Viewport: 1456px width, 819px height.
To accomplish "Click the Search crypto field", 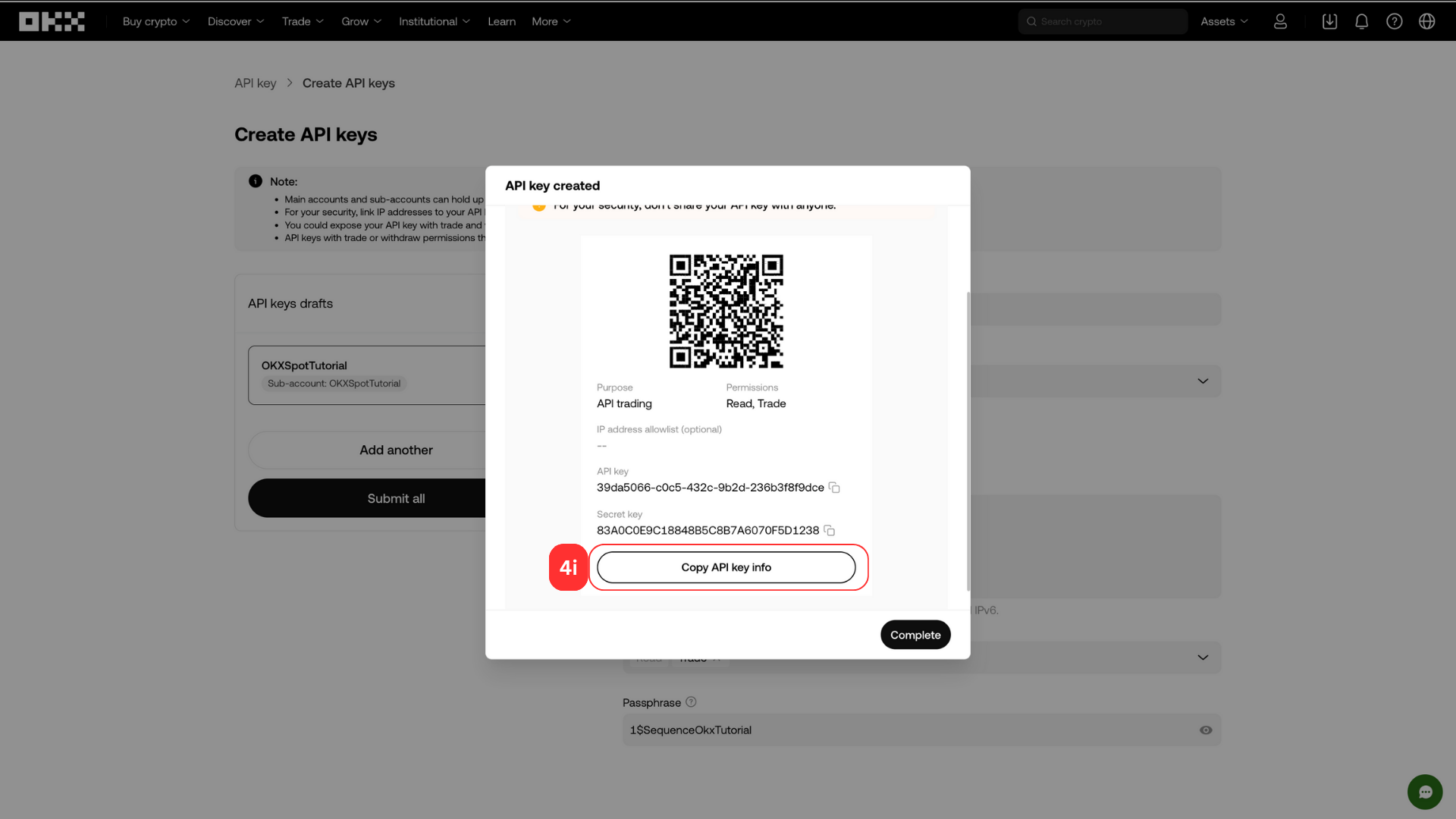I will [1103, 21].
